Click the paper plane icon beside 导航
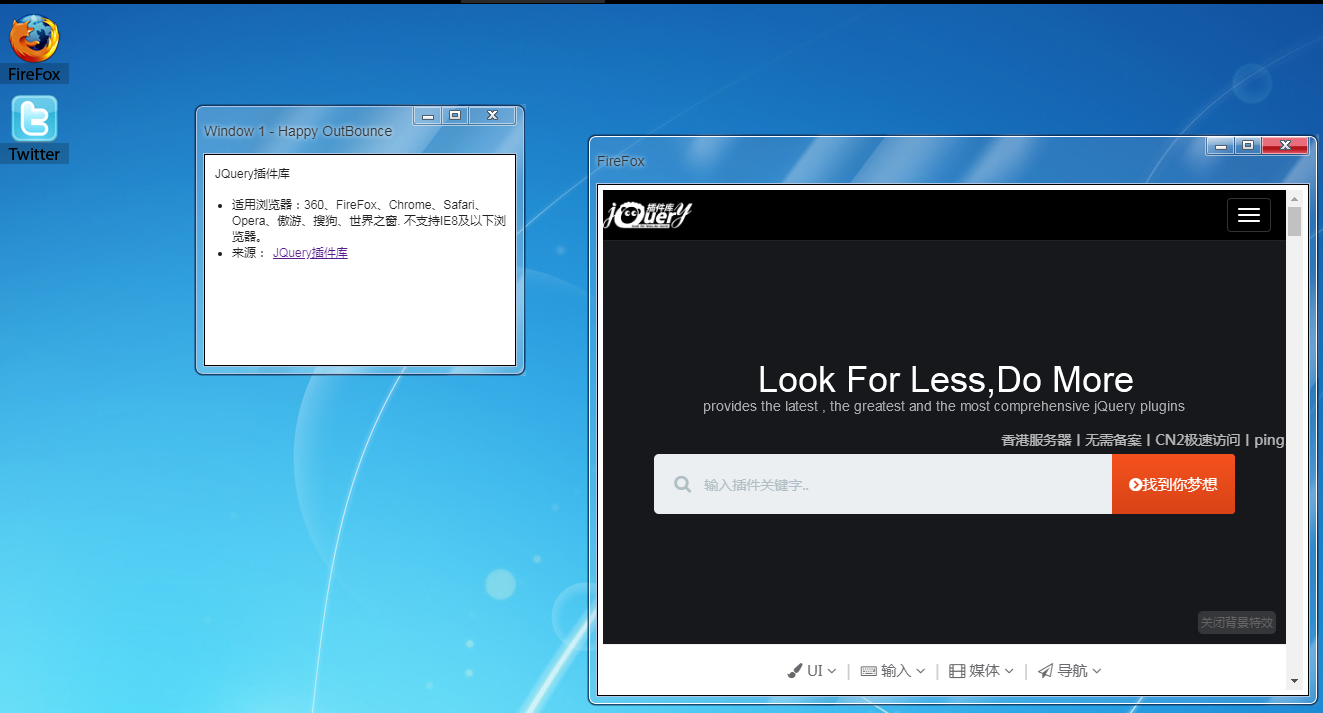The width and height of the screenshot is (1323, 713). coord(1044,670)
